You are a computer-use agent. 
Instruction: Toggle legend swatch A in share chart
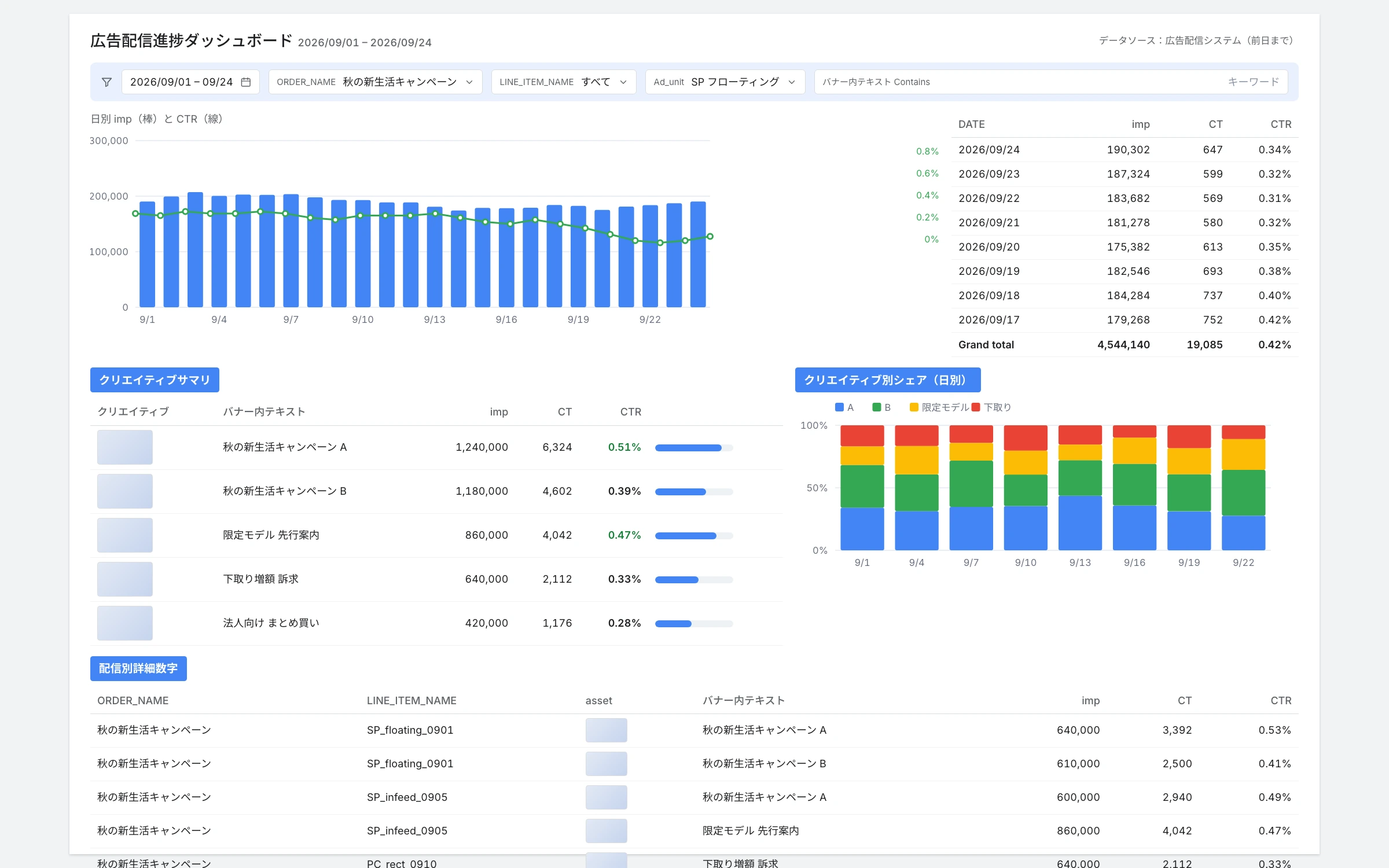tap(839, 407)
